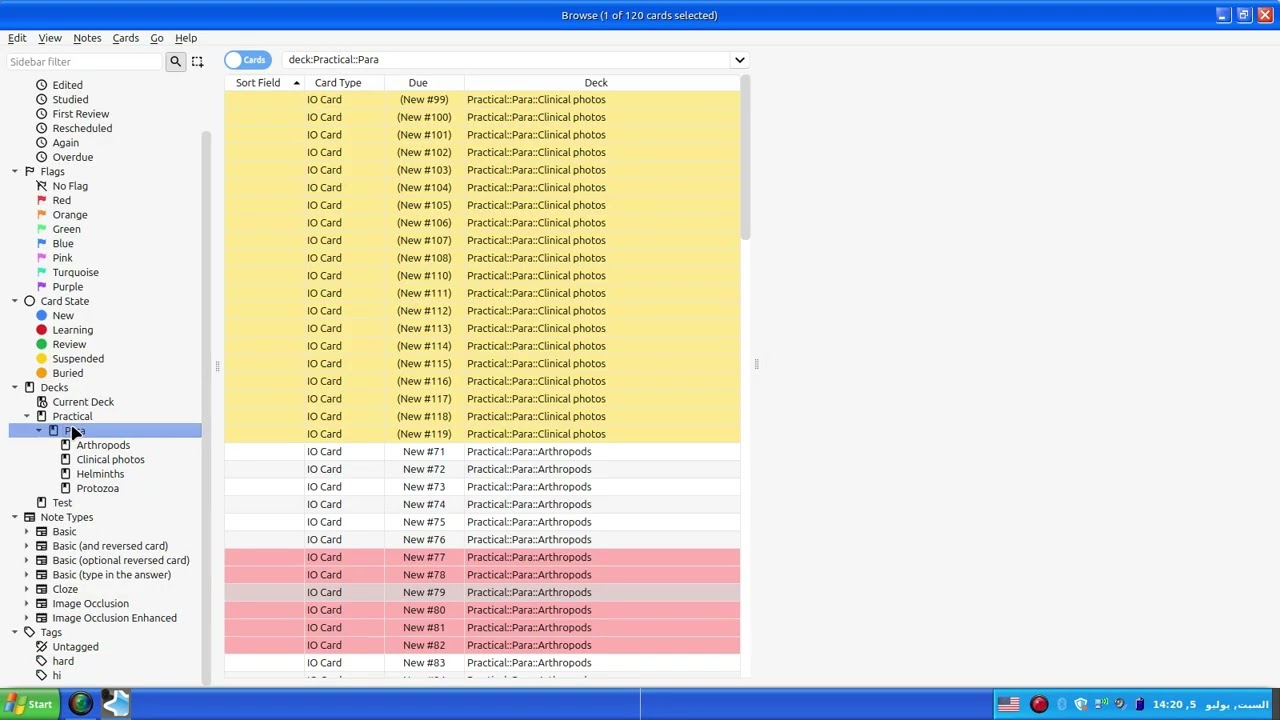This screenshot has height=720, width=1280.
Task: Expand the Cloze note type arrow
Action: tap(27, 590)
